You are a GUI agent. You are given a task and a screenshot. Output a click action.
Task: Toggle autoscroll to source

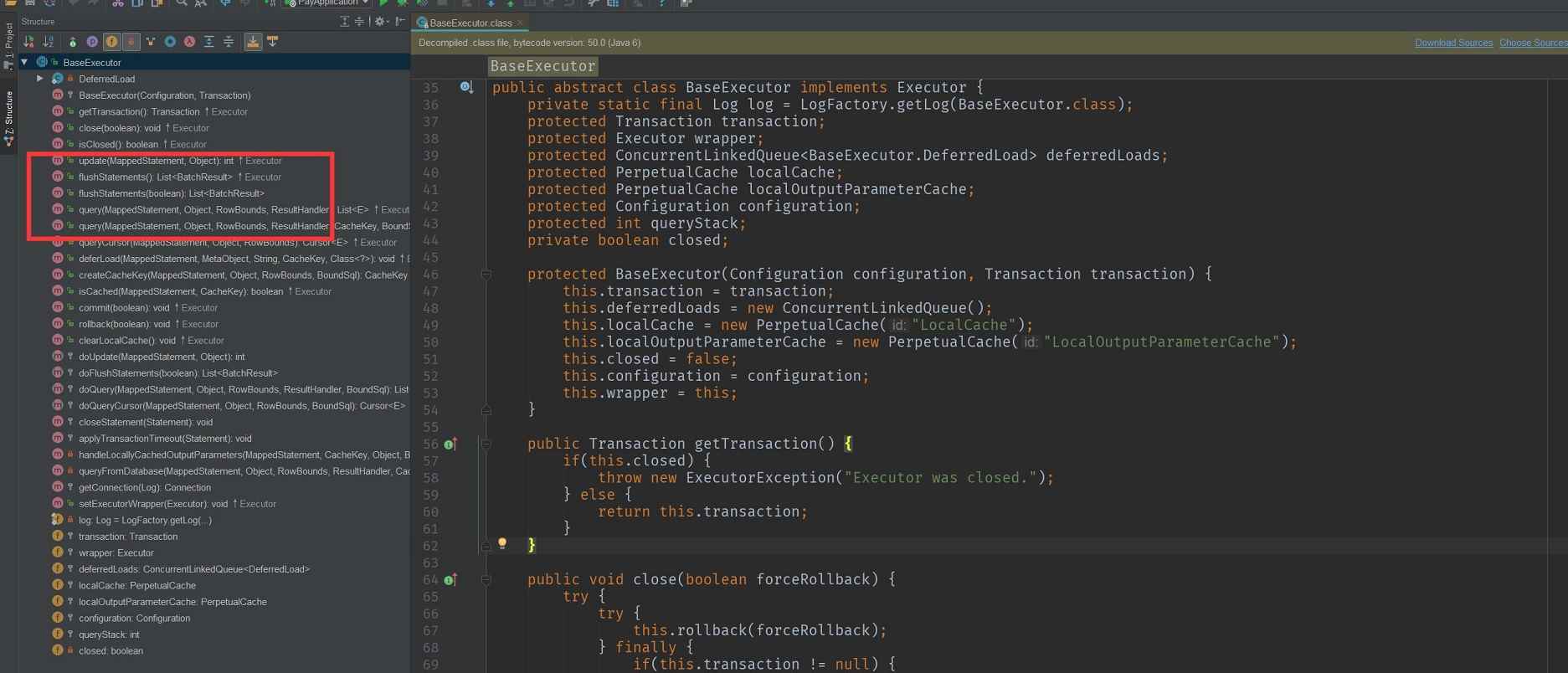point(252,41)
